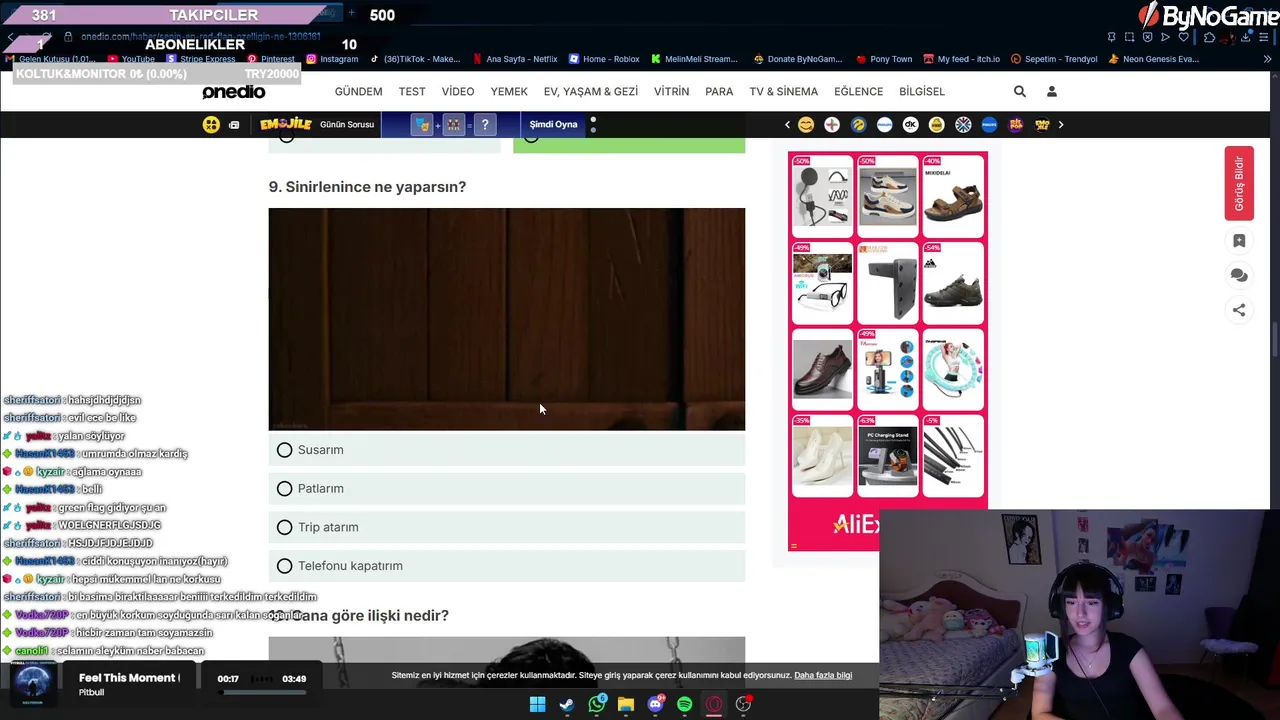The width and height of the screenshot is (1280, 720).
Task: Open File Explorer from the taskbar
Action: click(x=626, y=704)
